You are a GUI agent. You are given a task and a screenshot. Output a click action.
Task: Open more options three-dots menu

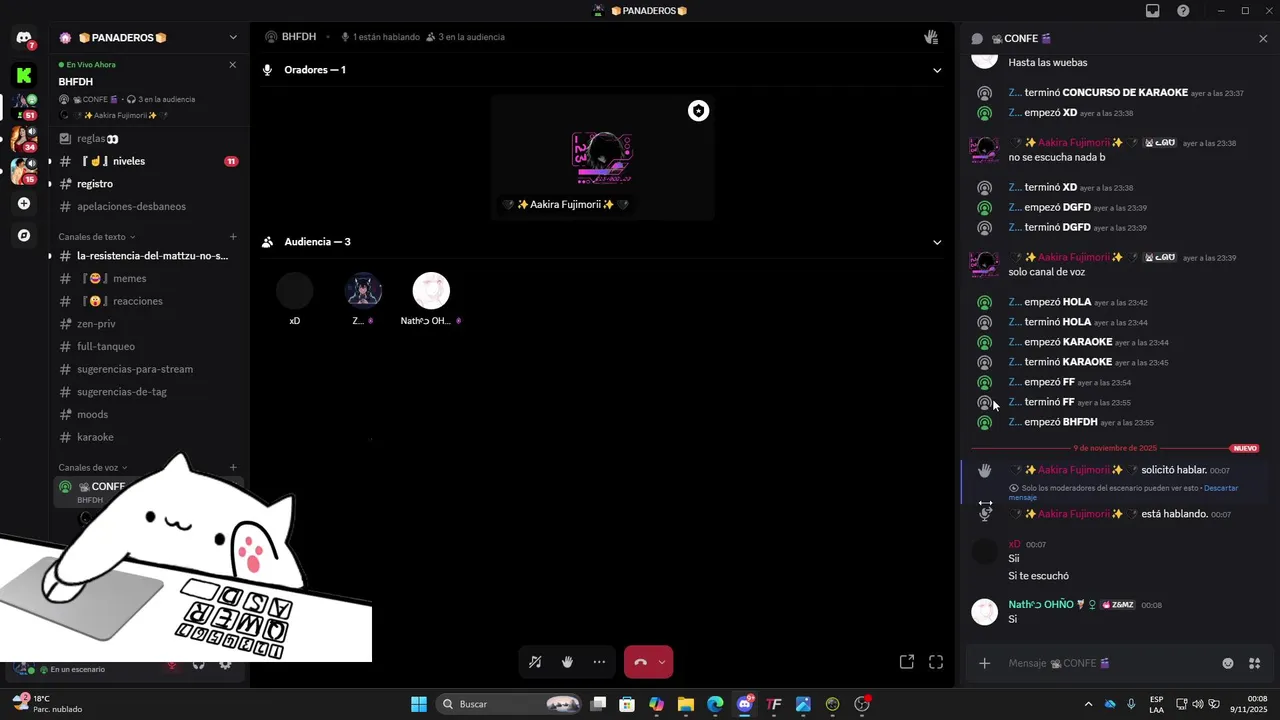[x=599, y=662]
